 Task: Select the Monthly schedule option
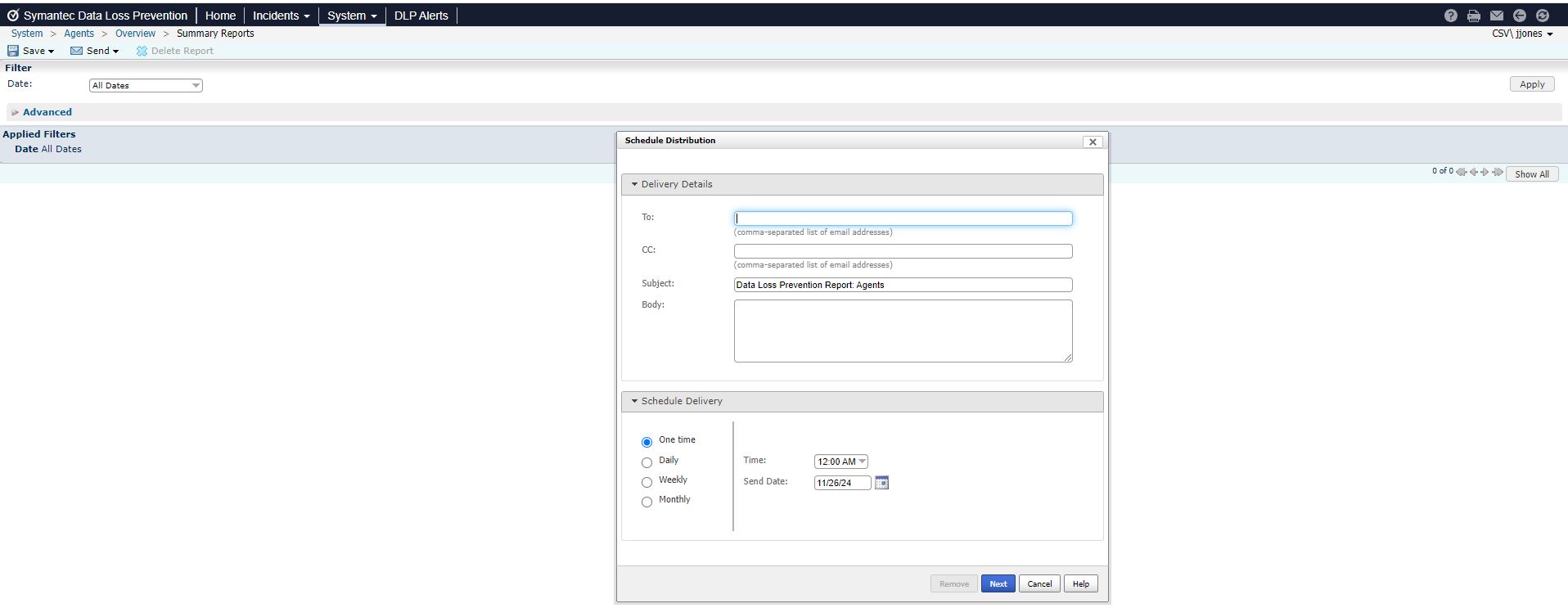(x=647, y=502)
